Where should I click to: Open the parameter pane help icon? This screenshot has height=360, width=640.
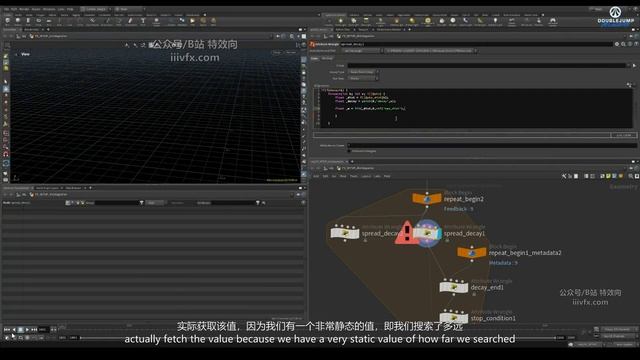tap(636, 44)
